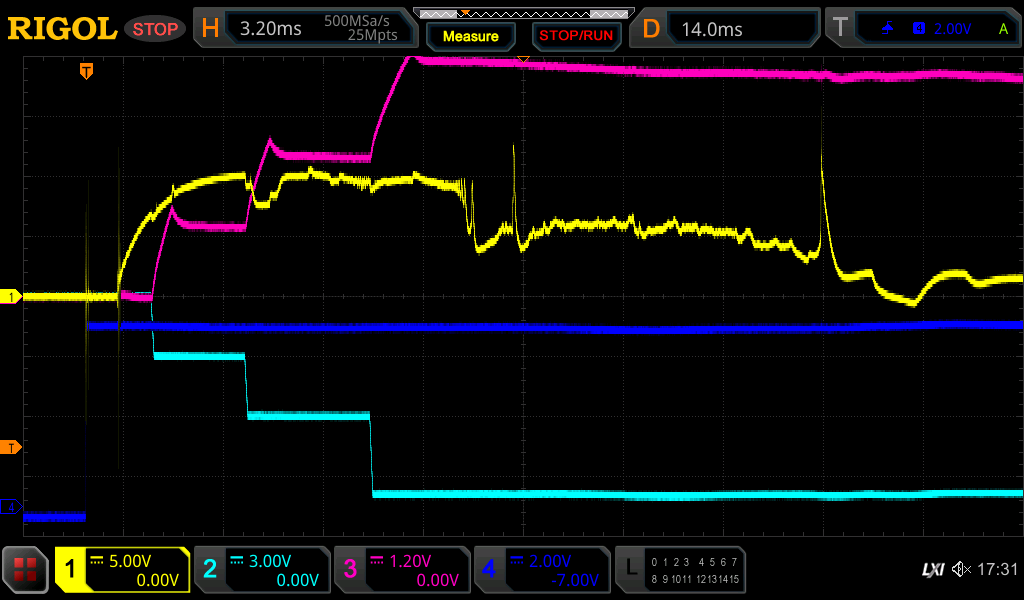Screen dimensions: 1024x600
Task: Select the orange trigger level marker on left edge
Action: 11,447
